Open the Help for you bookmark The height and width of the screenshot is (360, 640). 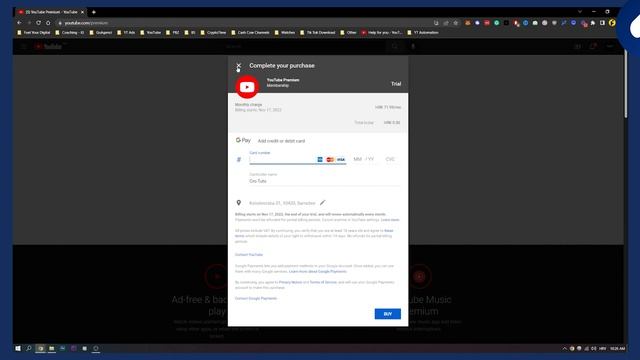coord(382,32)
